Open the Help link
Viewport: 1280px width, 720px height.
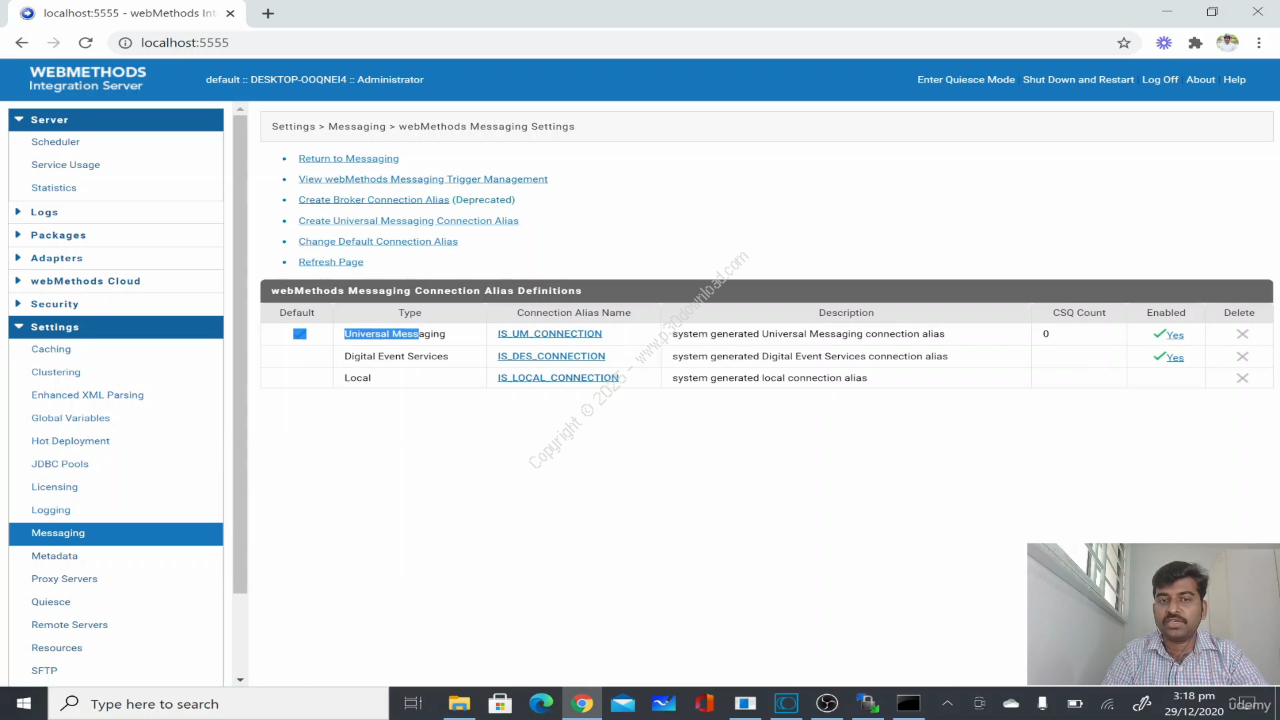click(1234, 80)
